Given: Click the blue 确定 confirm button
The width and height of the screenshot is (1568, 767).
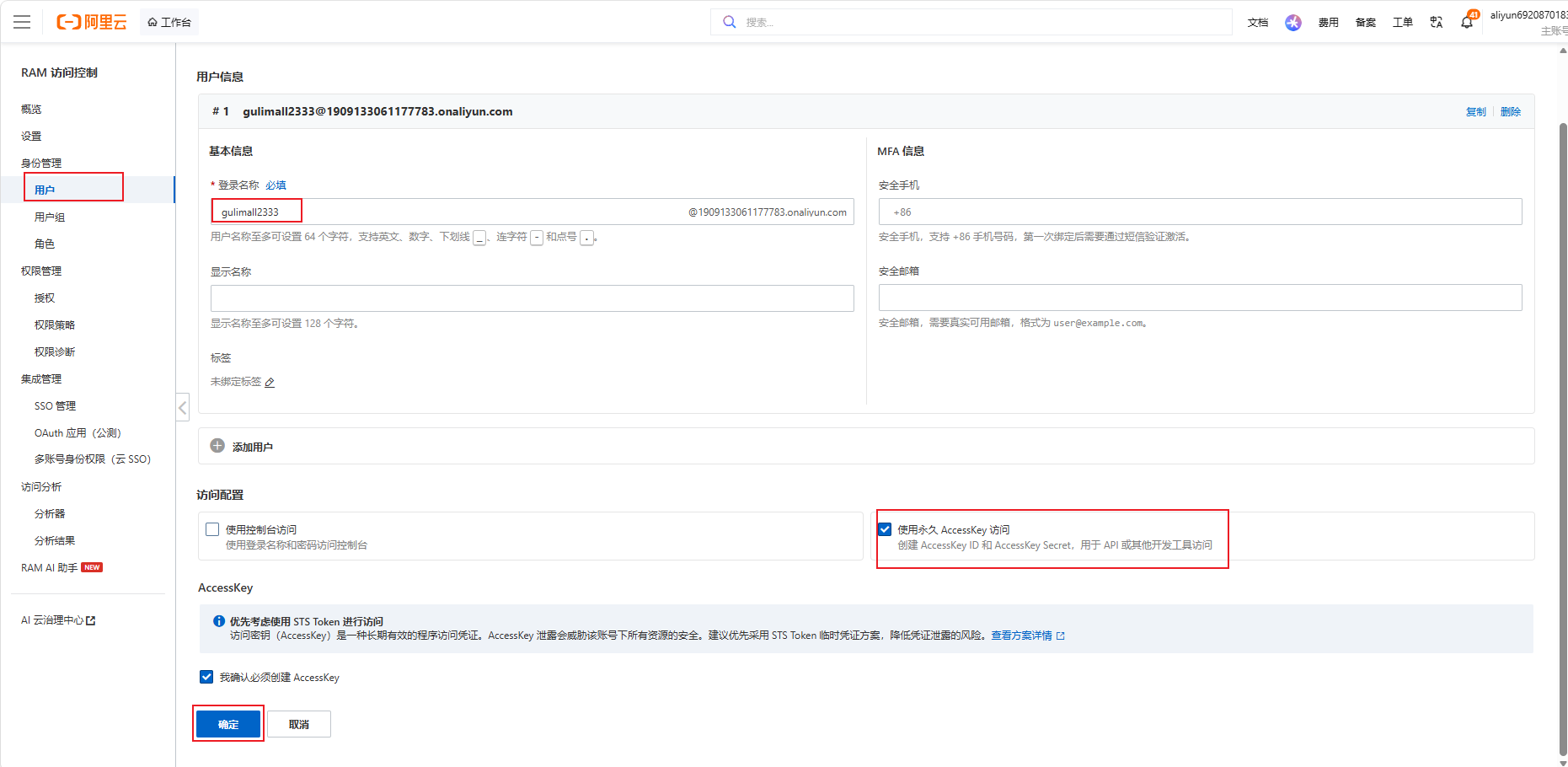Looking at the screenshot, I should tap(228, 724).
